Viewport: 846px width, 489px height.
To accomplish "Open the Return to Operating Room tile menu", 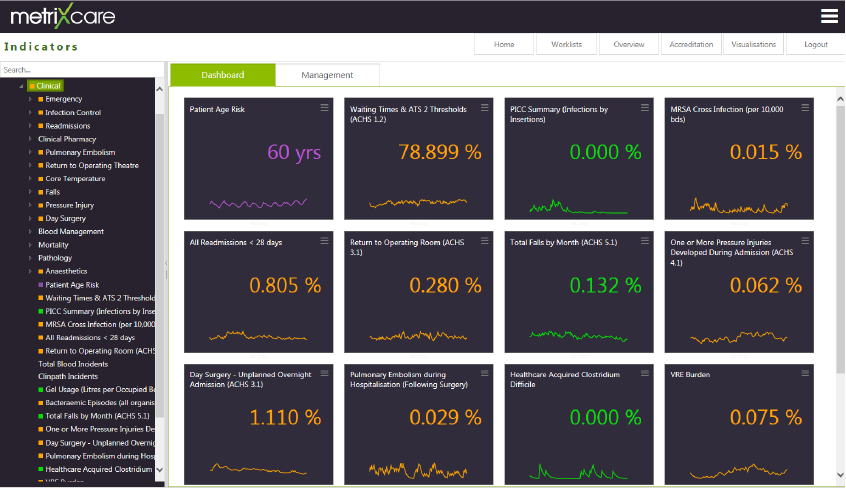I will click(484, 240).
